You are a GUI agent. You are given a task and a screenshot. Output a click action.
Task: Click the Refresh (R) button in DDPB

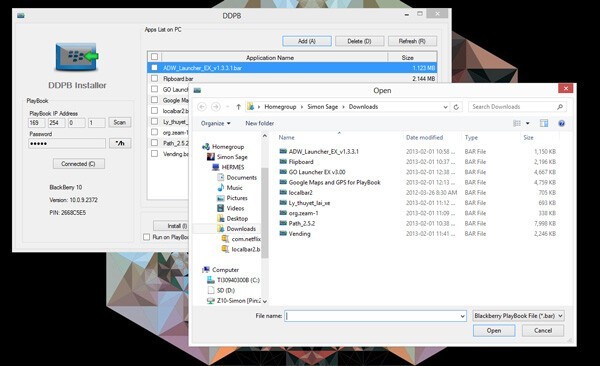pyautogui.click(x=412, y=41)
